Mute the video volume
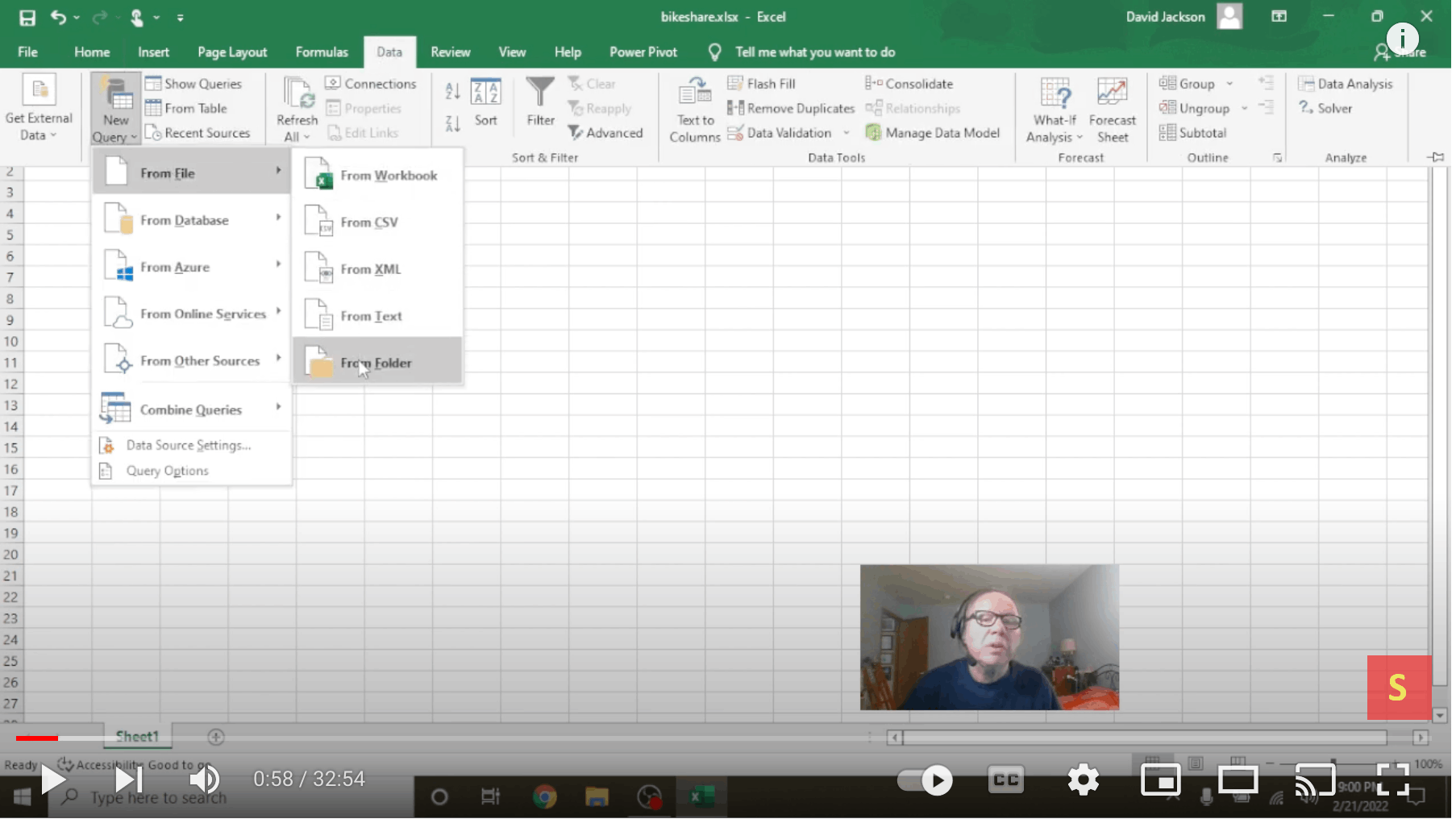This screenshot has height=819, width=1456. pos(204,780)
